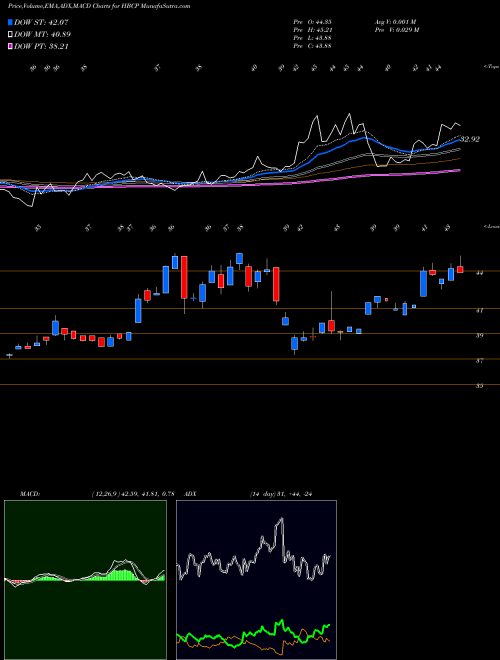Click the 41 price axis label
The height and width of the screenshot is (660, 500).
pos(479,310)
